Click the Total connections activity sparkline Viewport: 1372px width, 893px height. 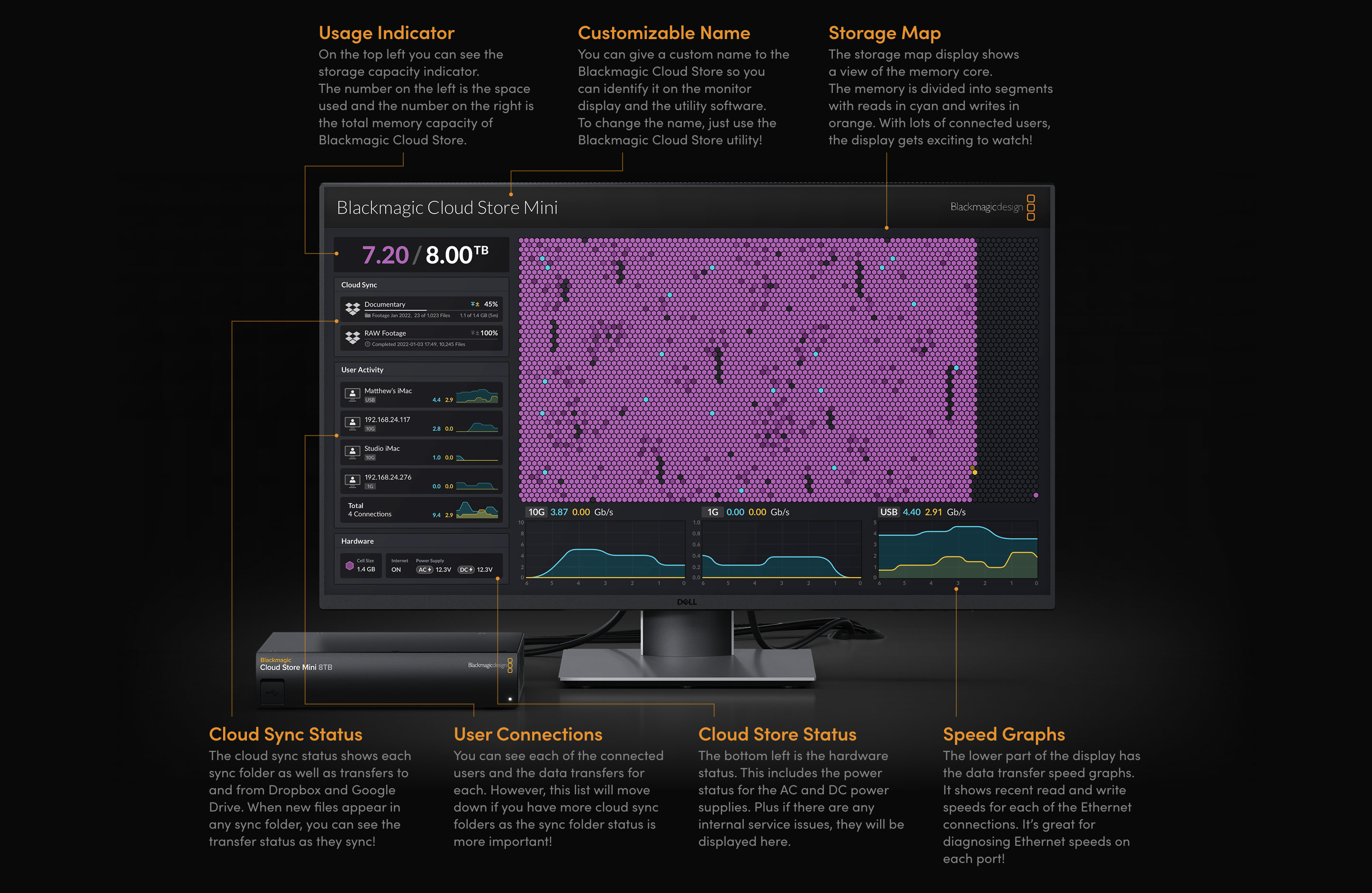477,510
